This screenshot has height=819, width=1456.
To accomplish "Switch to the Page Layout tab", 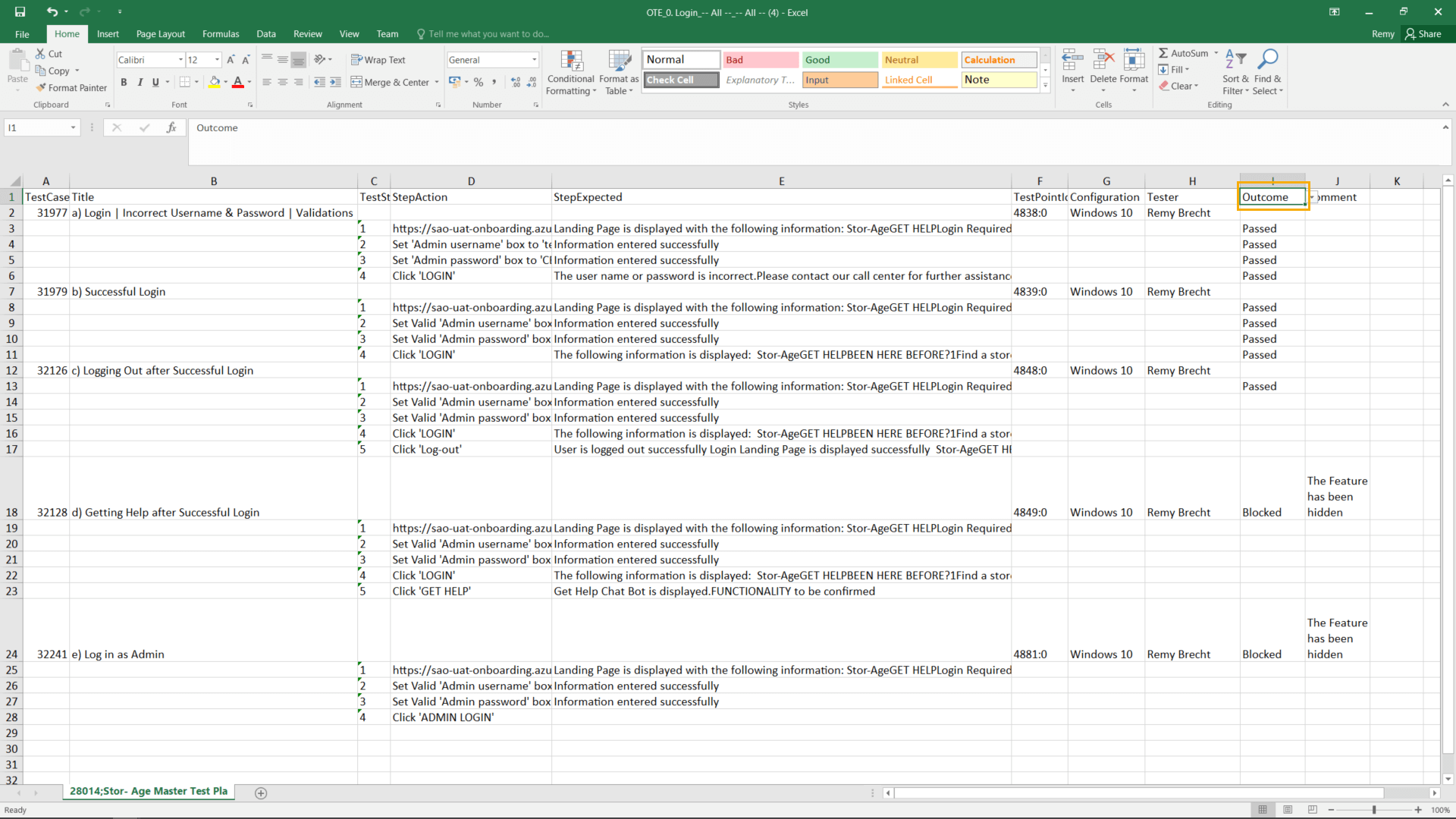I will 160,34.
